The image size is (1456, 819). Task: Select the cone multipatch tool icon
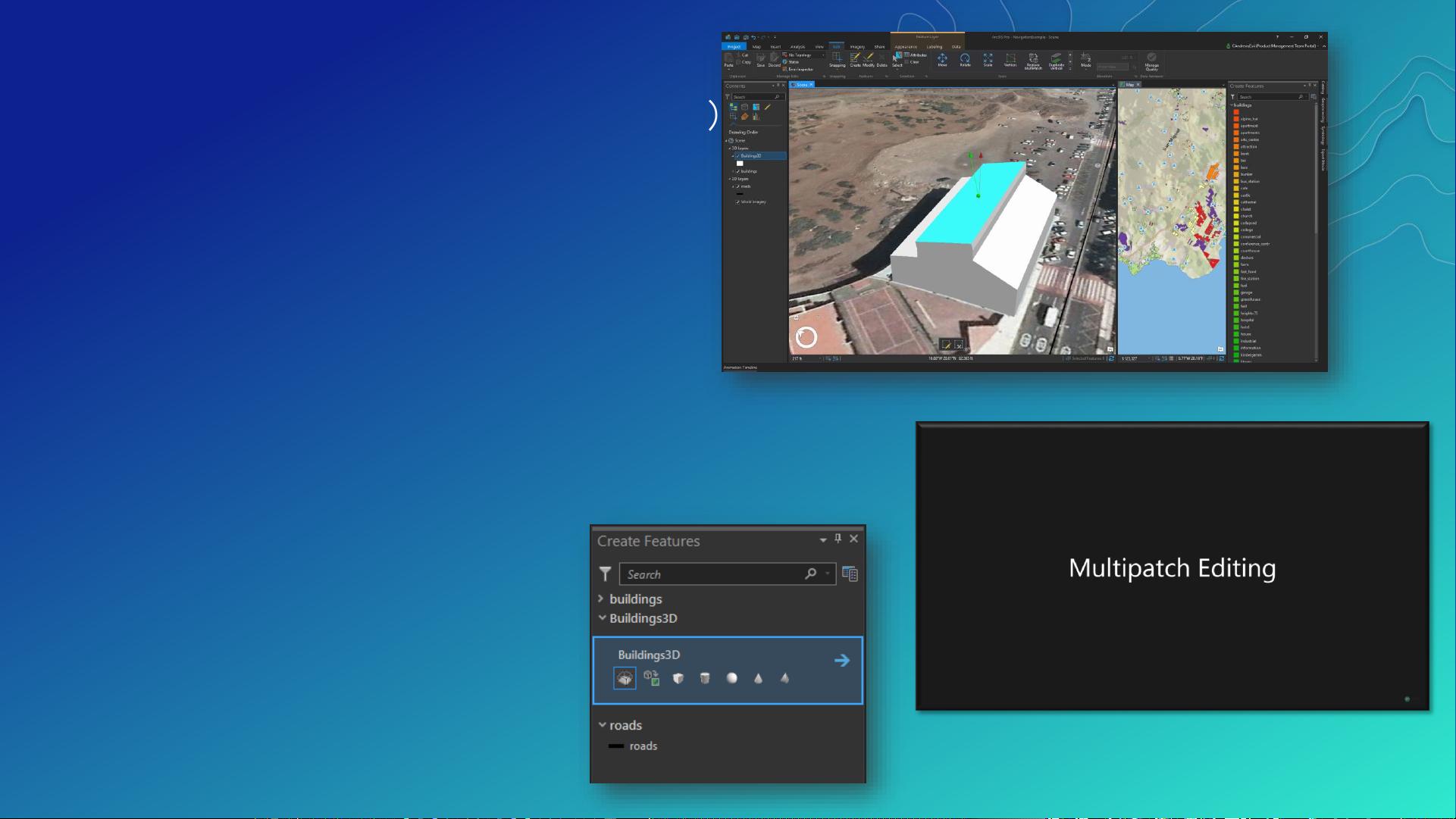coord(758,678)
